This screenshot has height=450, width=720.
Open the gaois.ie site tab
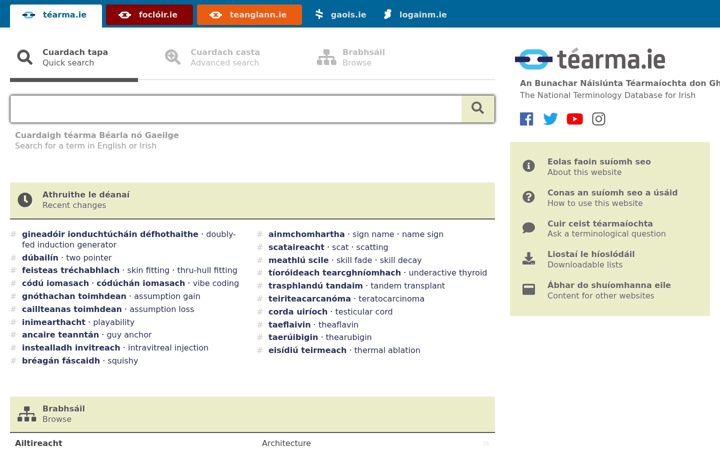pyautogui.click(x=340, y=15)
